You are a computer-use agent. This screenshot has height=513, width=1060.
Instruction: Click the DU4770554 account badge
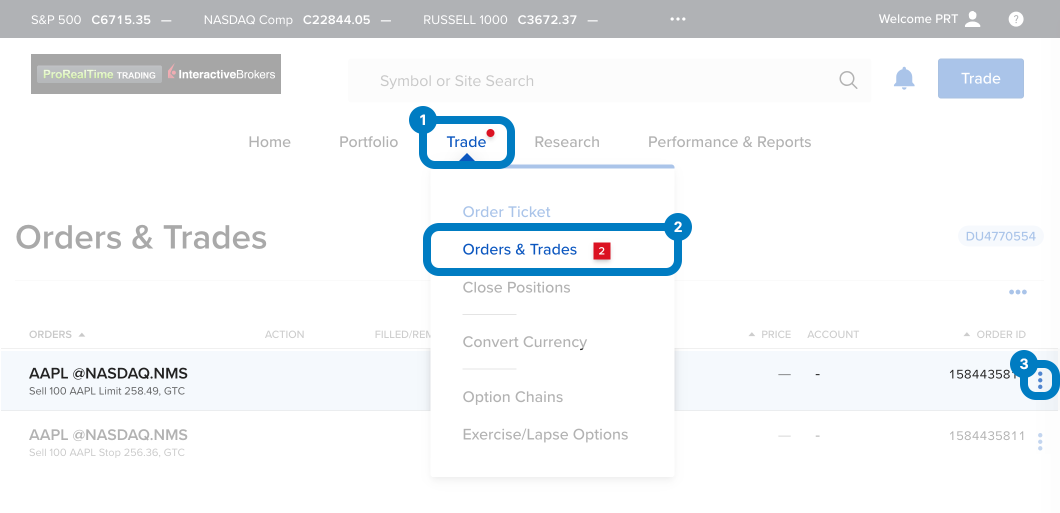pos(1001,237)
